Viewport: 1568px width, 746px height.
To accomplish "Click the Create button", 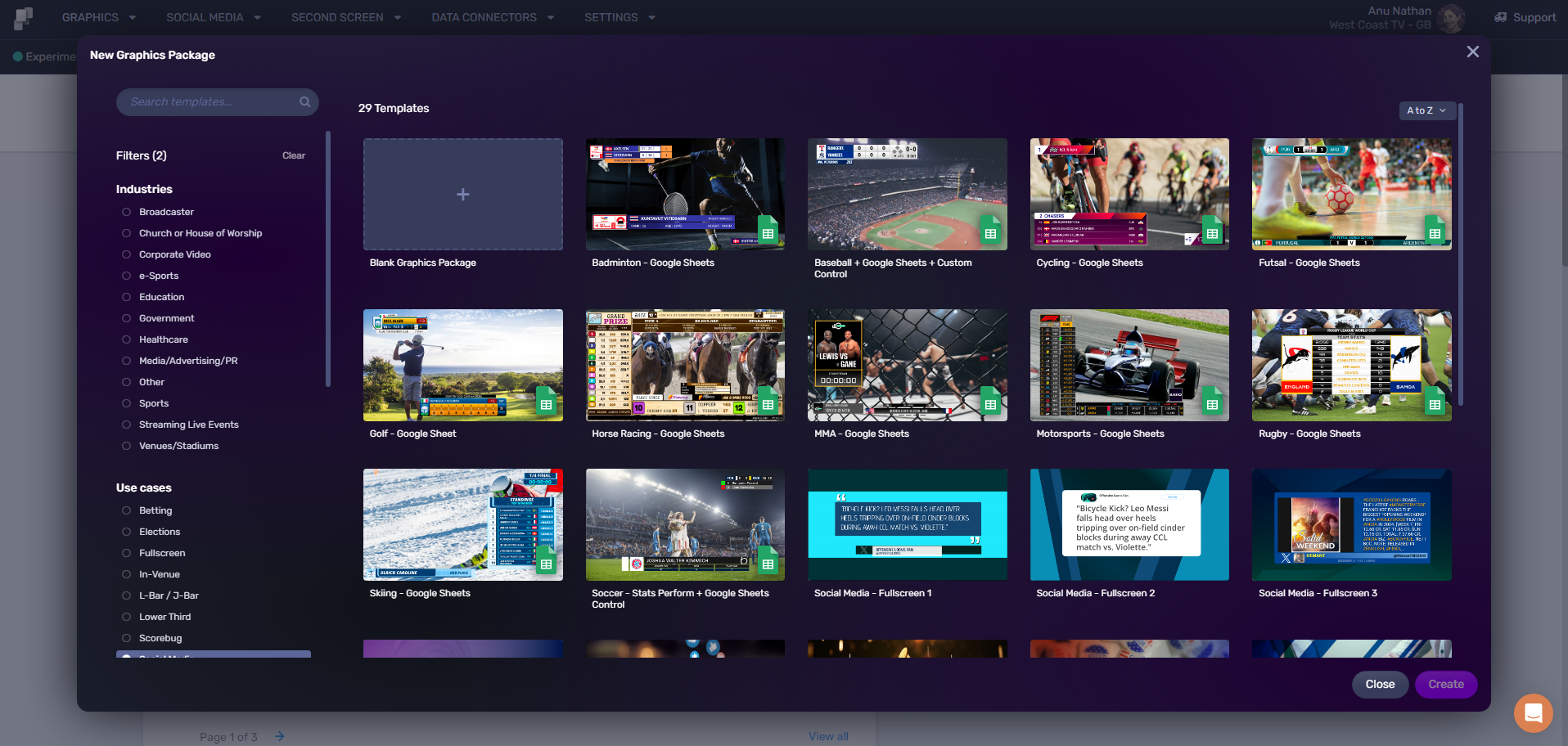I will point(1445,684).
